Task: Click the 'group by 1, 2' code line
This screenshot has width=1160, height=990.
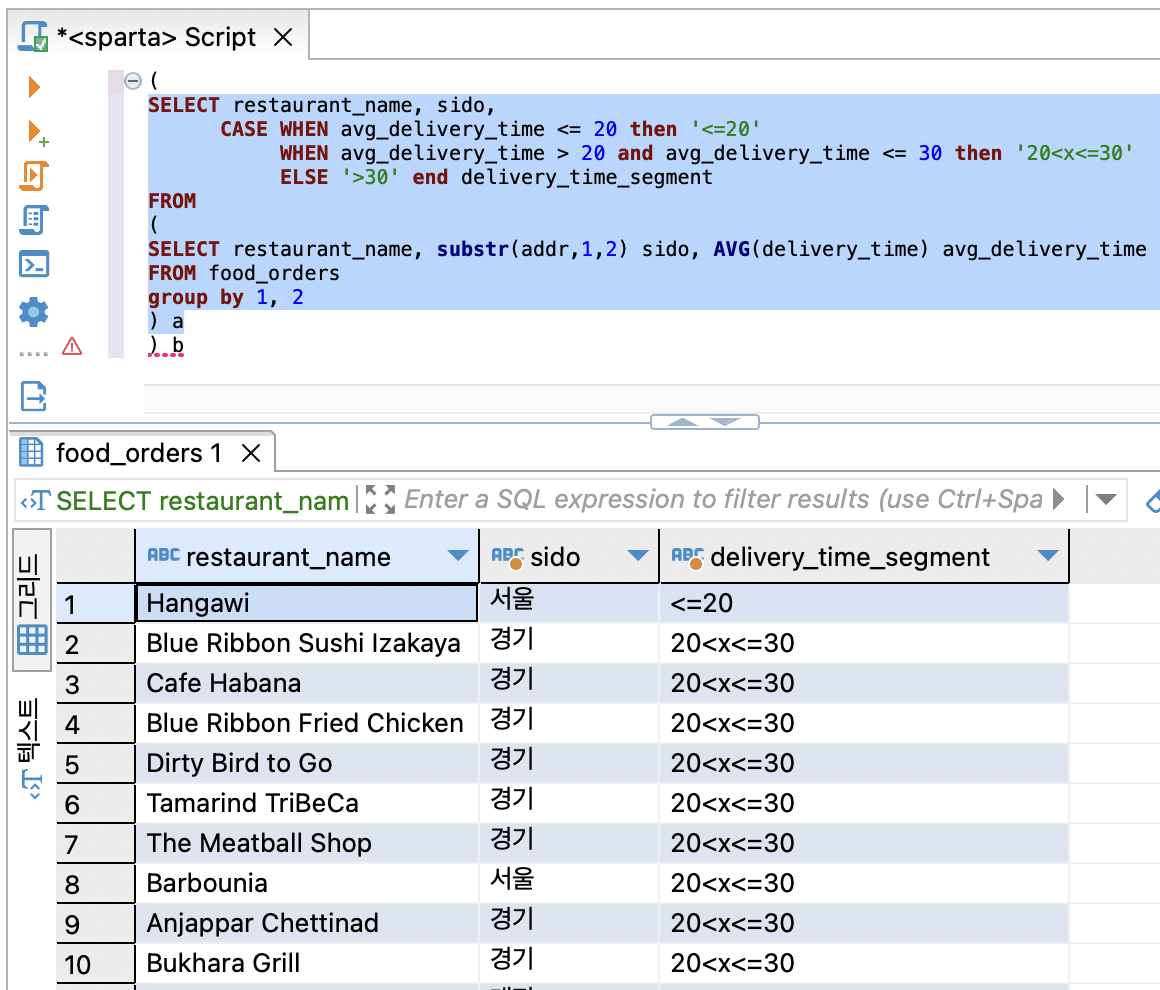Action: click(x=226, y=297)
